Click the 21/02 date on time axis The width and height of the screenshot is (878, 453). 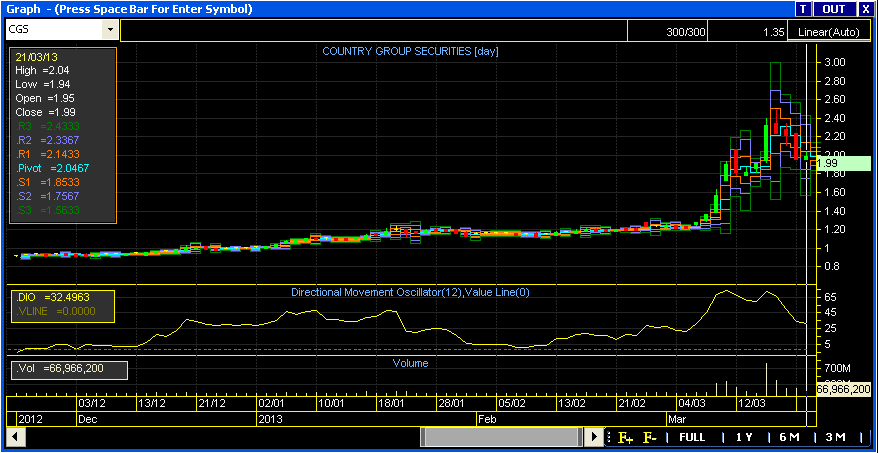(x=632, y=403)
